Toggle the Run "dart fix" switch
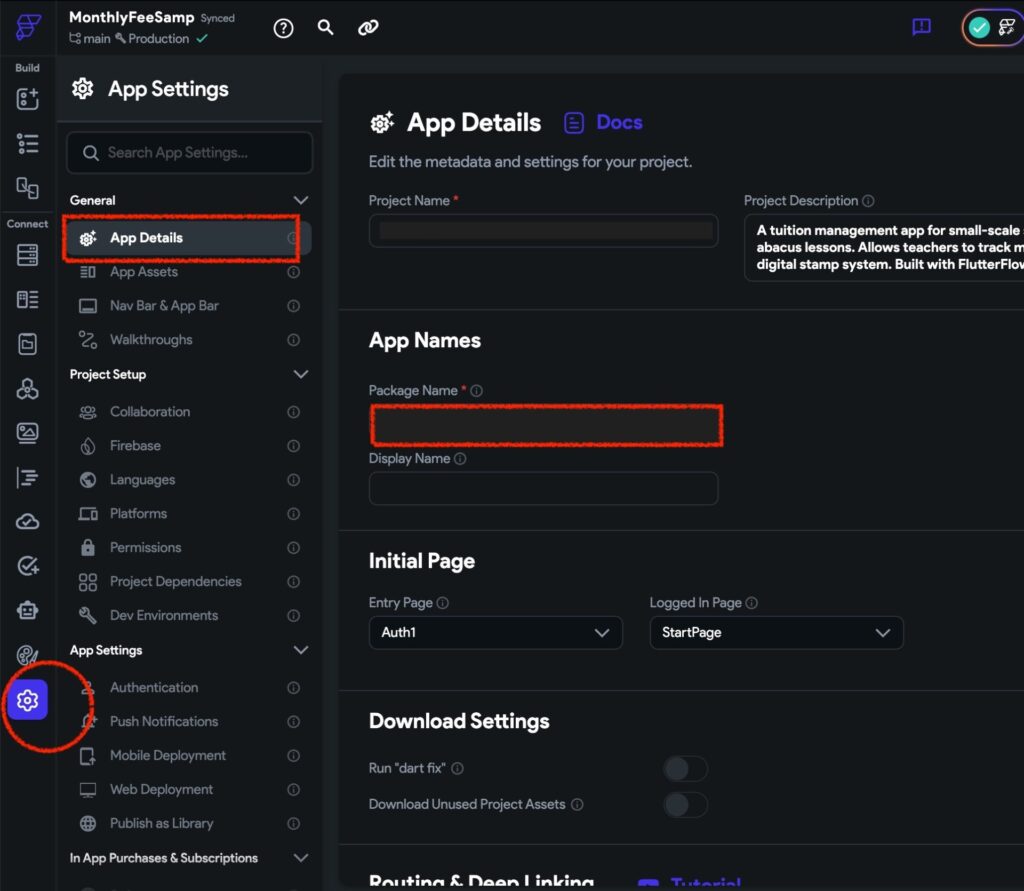Viewport: 1024px width, 891px height. coord(685,769)
